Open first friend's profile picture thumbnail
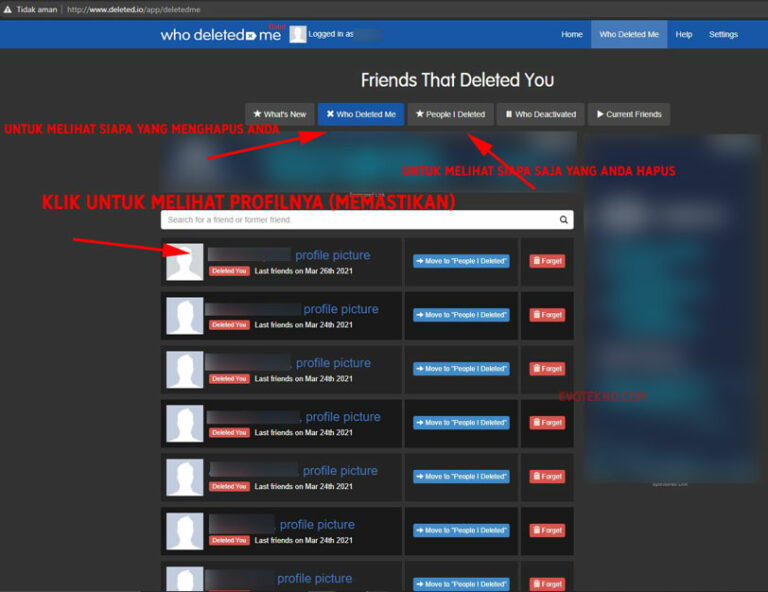The image size is (768, 592). pos(185,262)
